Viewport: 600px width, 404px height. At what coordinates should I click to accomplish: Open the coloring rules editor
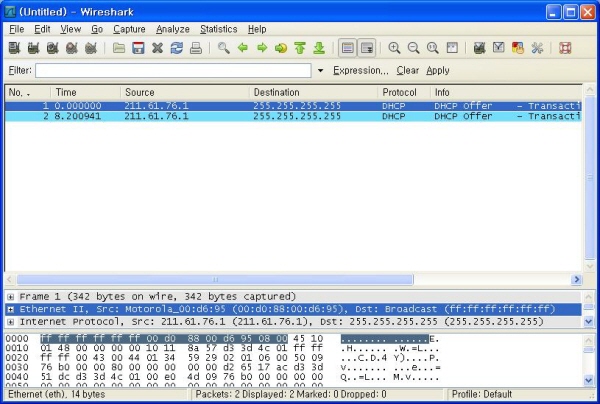[518, 48]
